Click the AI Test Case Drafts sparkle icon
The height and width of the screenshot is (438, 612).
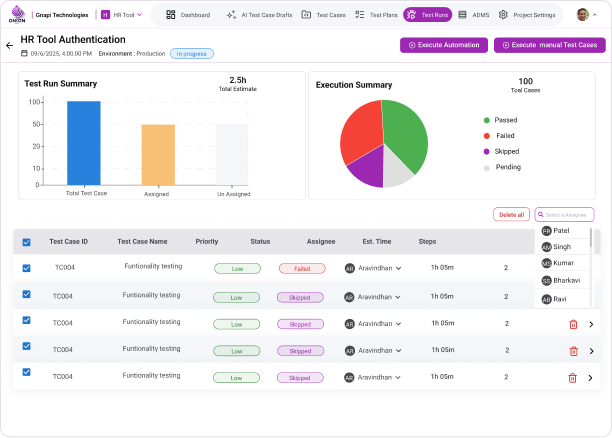point(231,15)
